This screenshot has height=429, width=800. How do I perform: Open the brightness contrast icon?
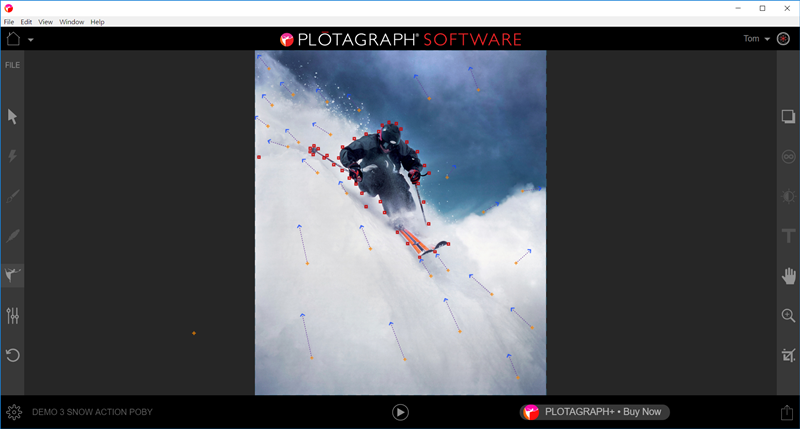(x=788, y=196)
